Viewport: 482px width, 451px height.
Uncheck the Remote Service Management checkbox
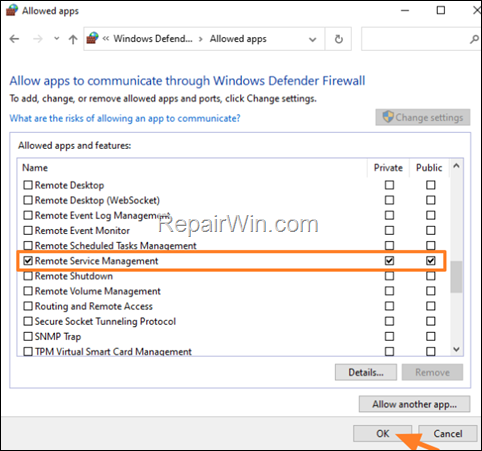28,261
